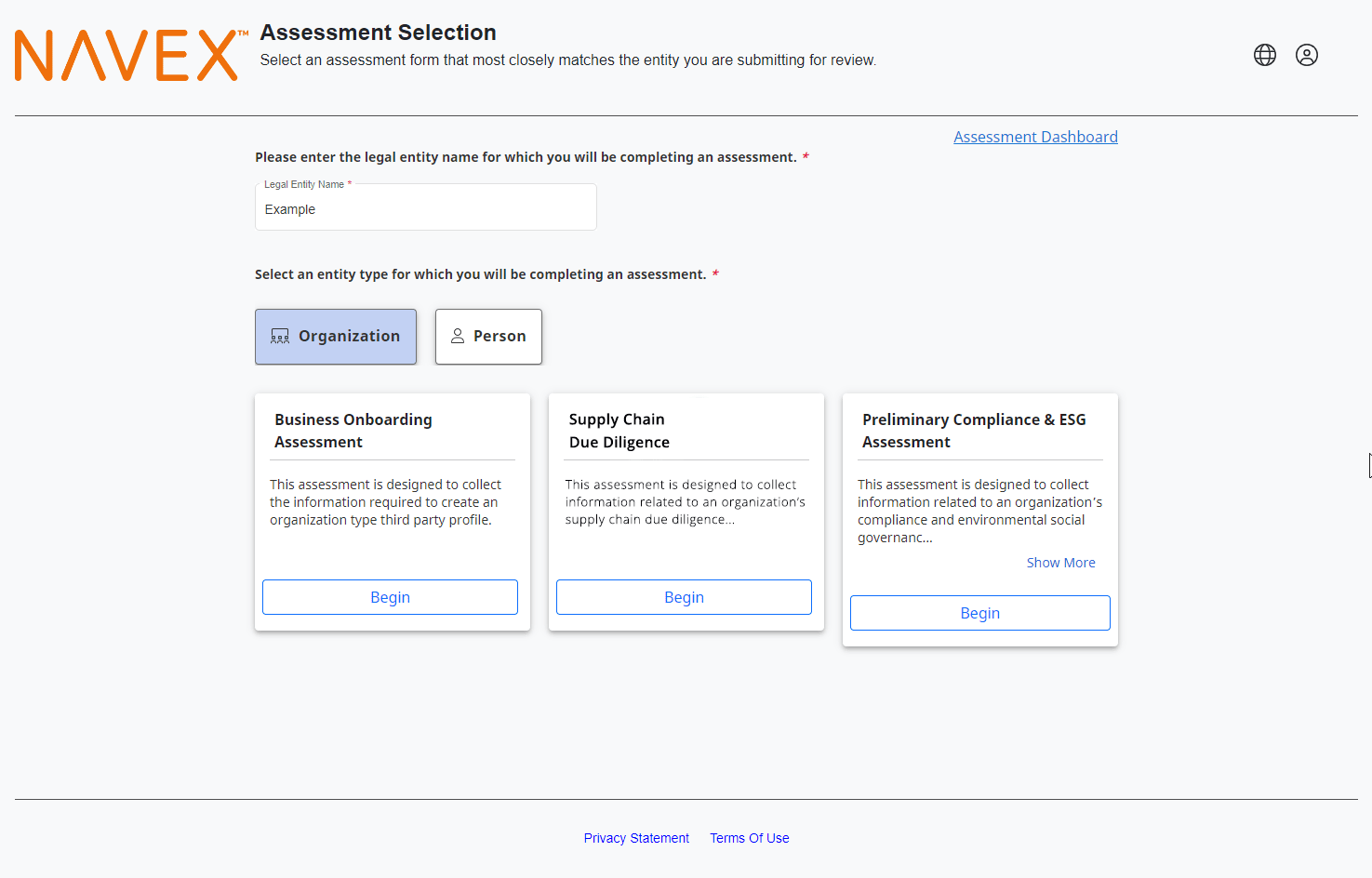Open the user account icon
Image resolution: width=1372 pixels, height=878 pixels.
pyautogui.click(x=1307, y=55)
